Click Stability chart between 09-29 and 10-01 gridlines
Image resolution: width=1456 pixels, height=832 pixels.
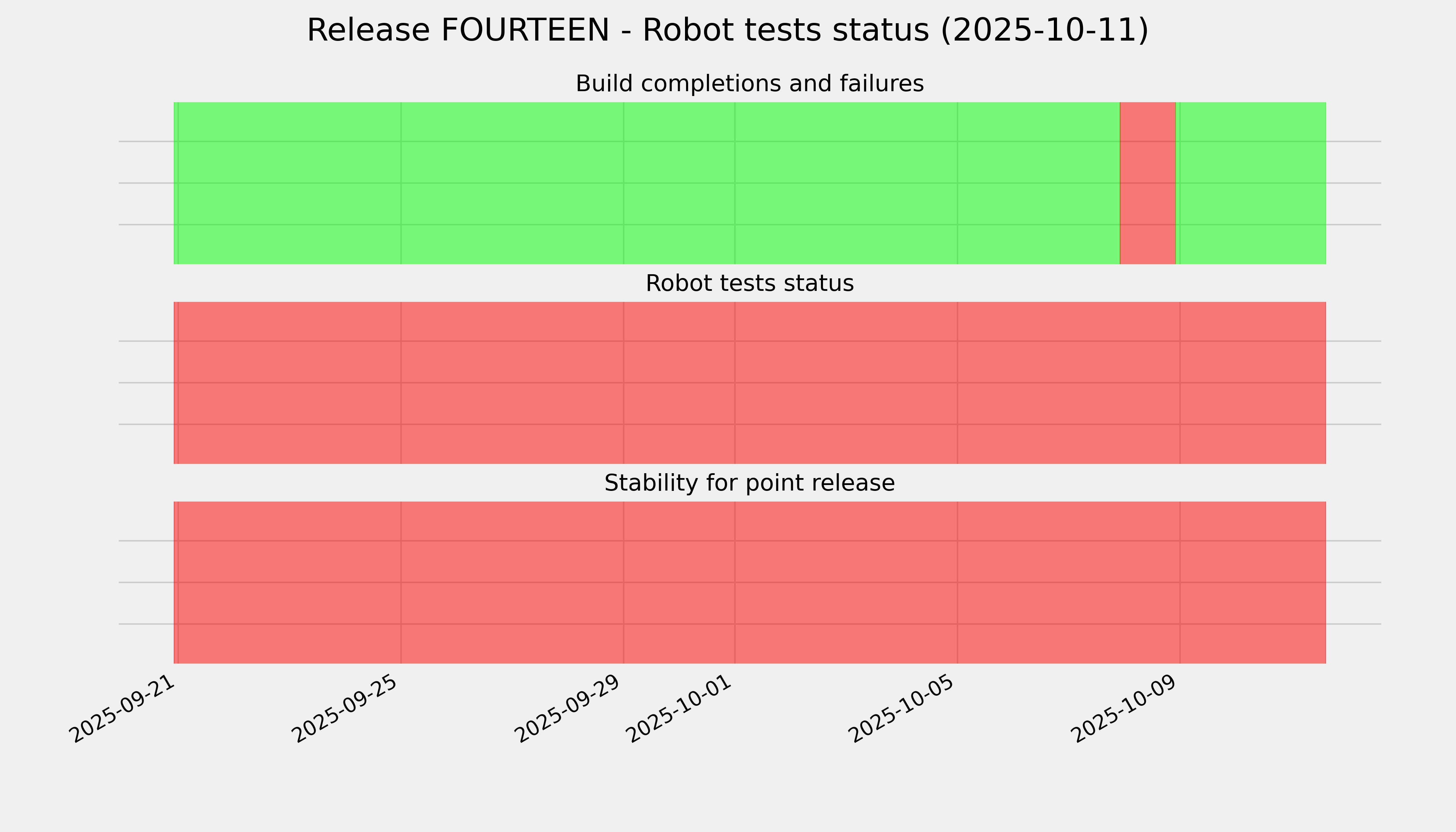[679, 582]
